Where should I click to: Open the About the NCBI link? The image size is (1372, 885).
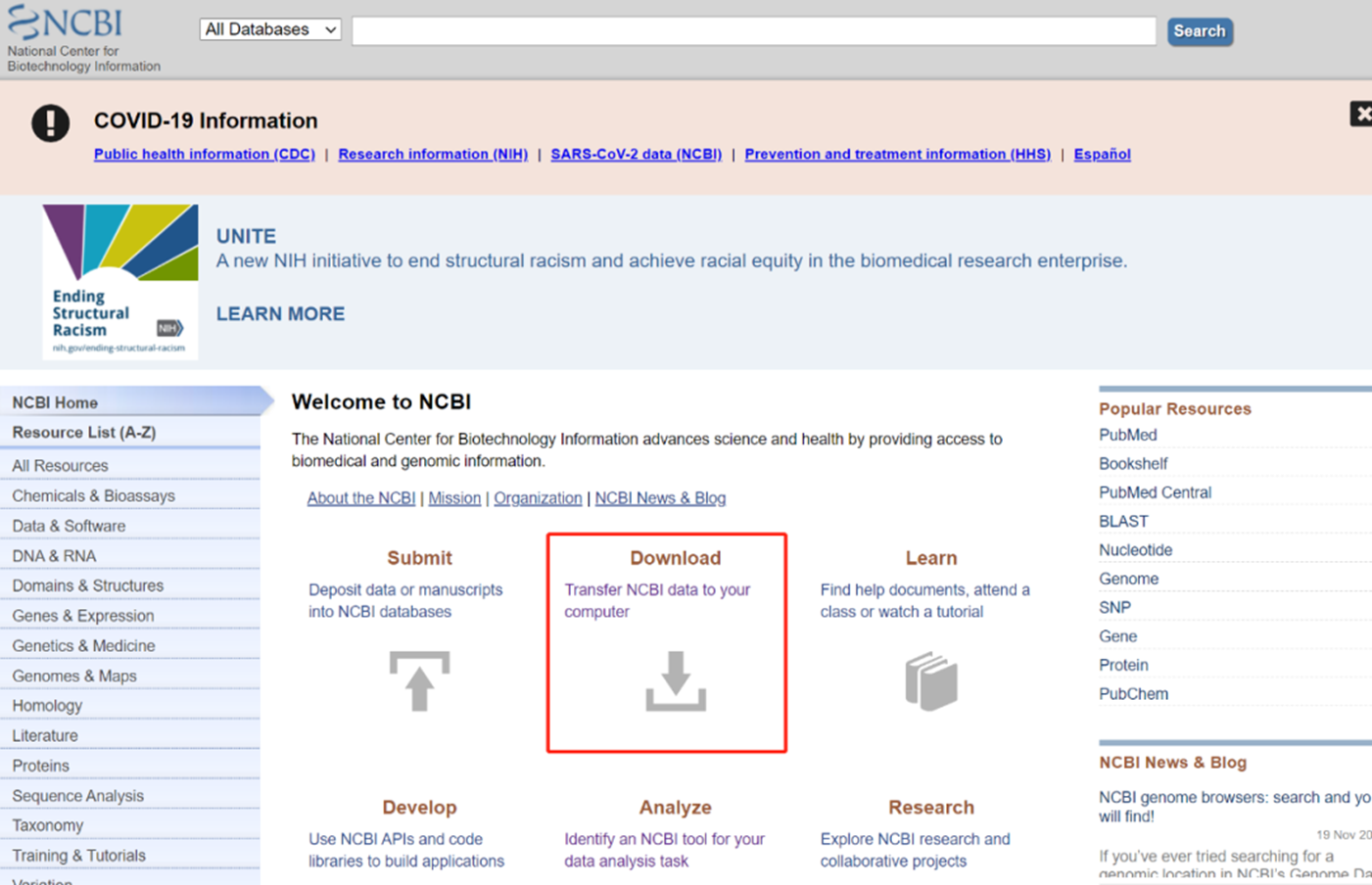click(x=361, y=498)
